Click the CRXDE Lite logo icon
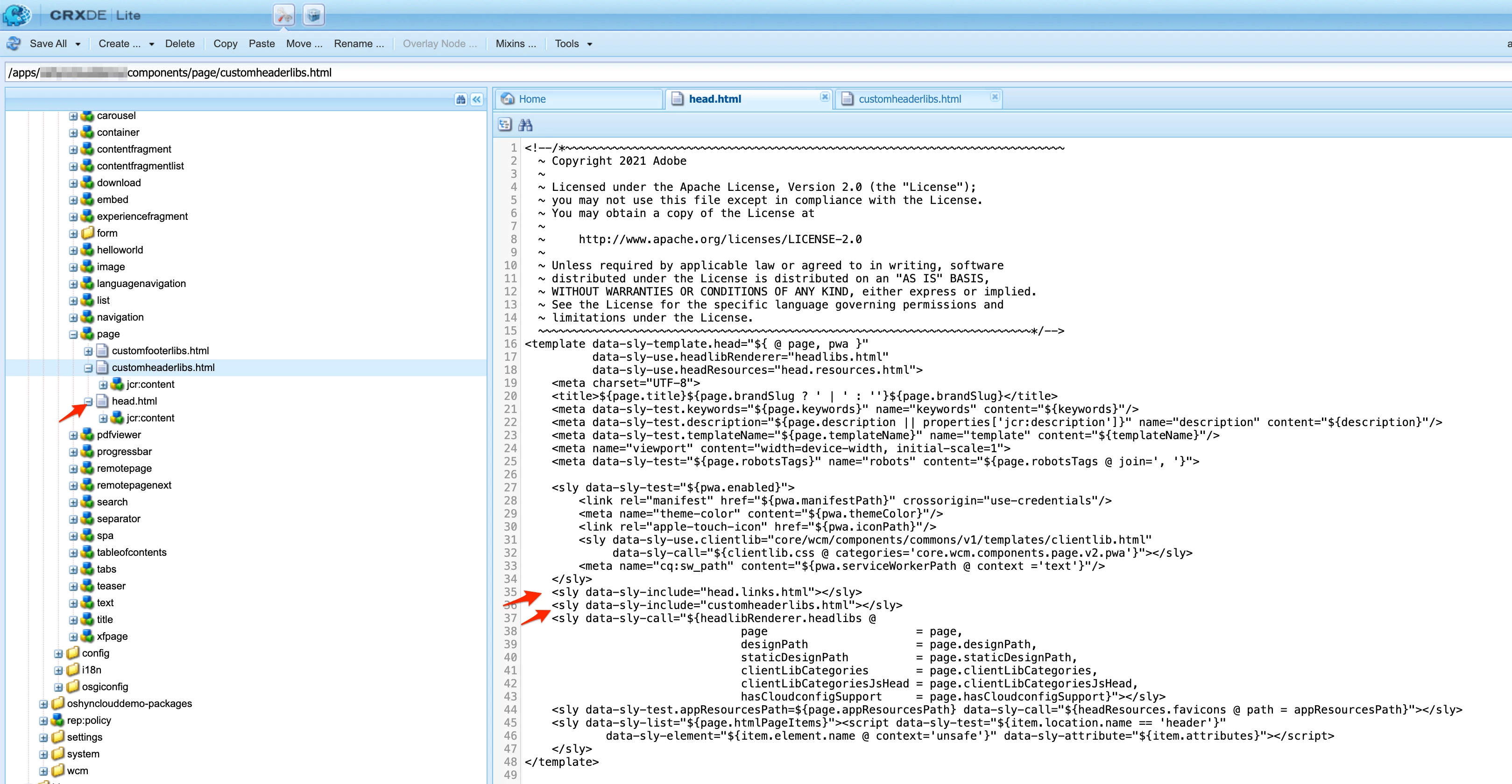Screen dimensions: 1512x784 point(16,15)
